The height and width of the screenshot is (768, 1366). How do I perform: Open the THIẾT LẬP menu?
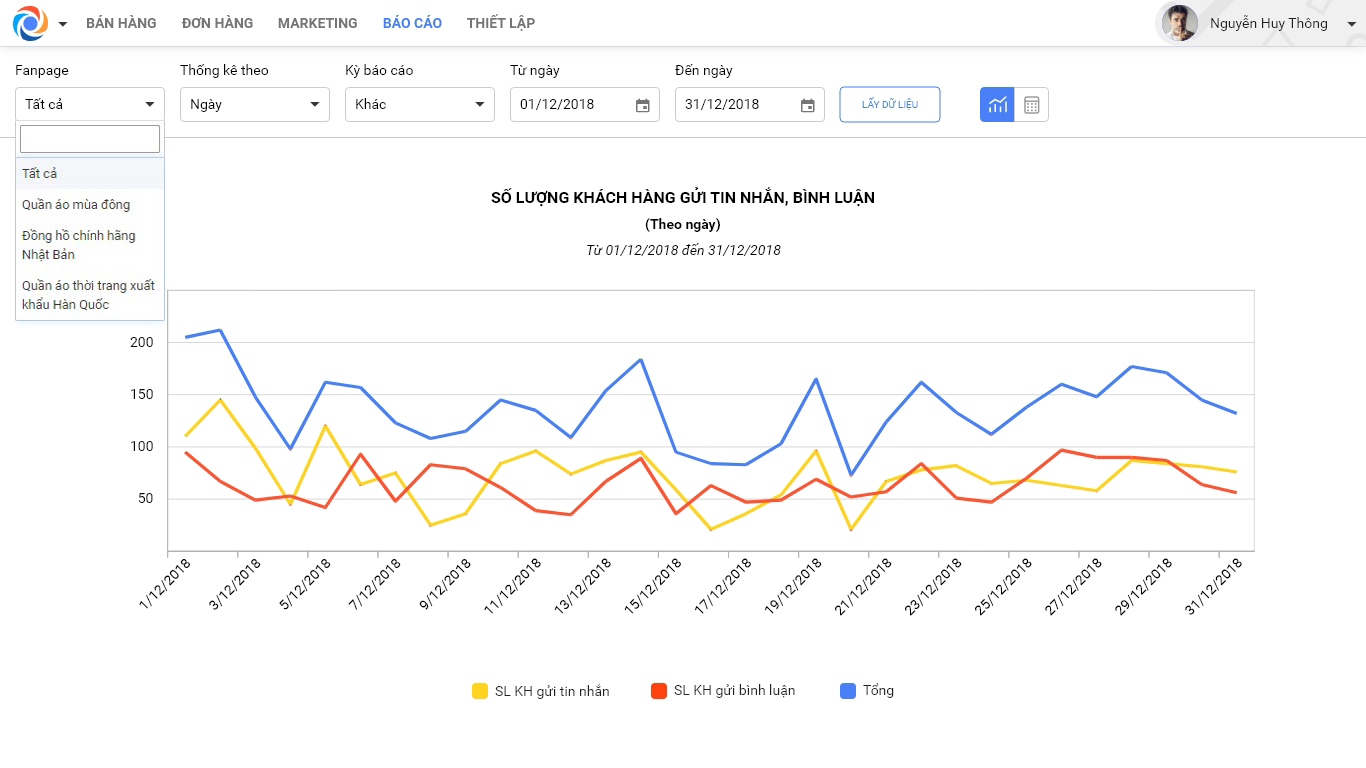[x=500, y=23]
